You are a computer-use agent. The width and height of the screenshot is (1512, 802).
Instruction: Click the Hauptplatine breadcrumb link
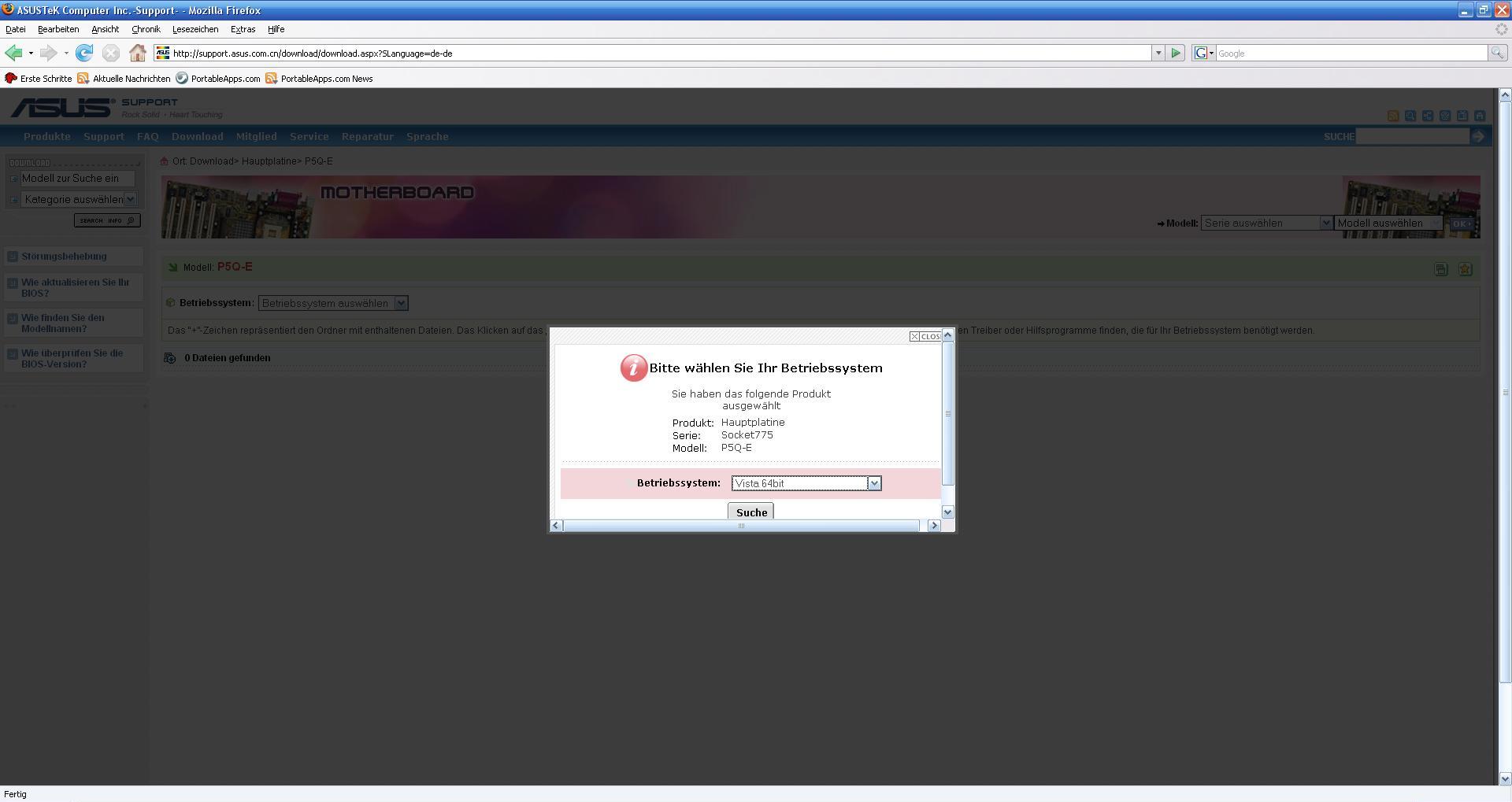click(x=269, y=161)
